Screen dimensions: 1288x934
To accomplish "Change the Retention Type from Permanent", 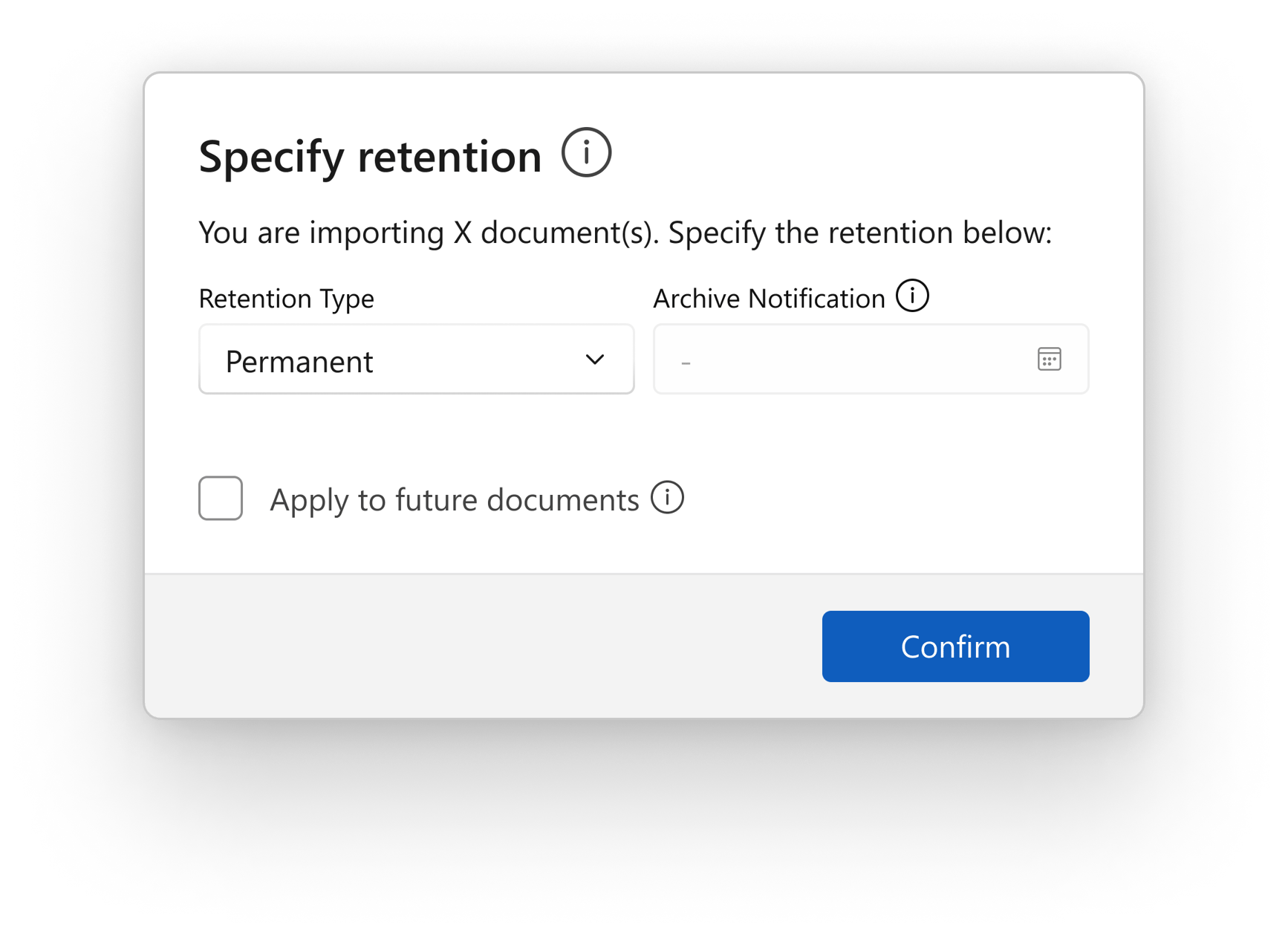I will point(416,360).
